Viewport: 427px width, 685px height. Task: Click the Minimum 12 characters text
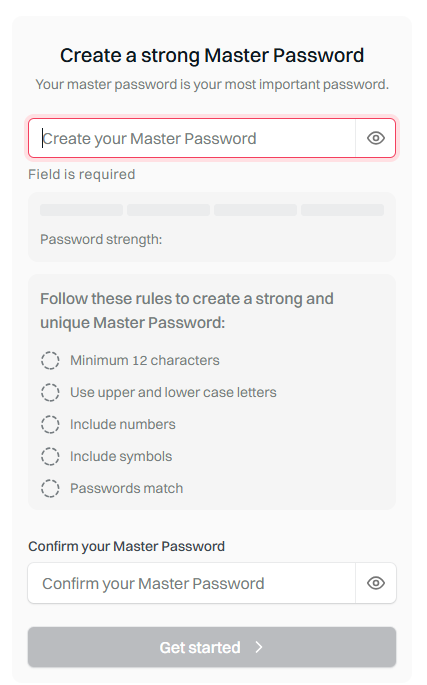(x=145, y=360)
